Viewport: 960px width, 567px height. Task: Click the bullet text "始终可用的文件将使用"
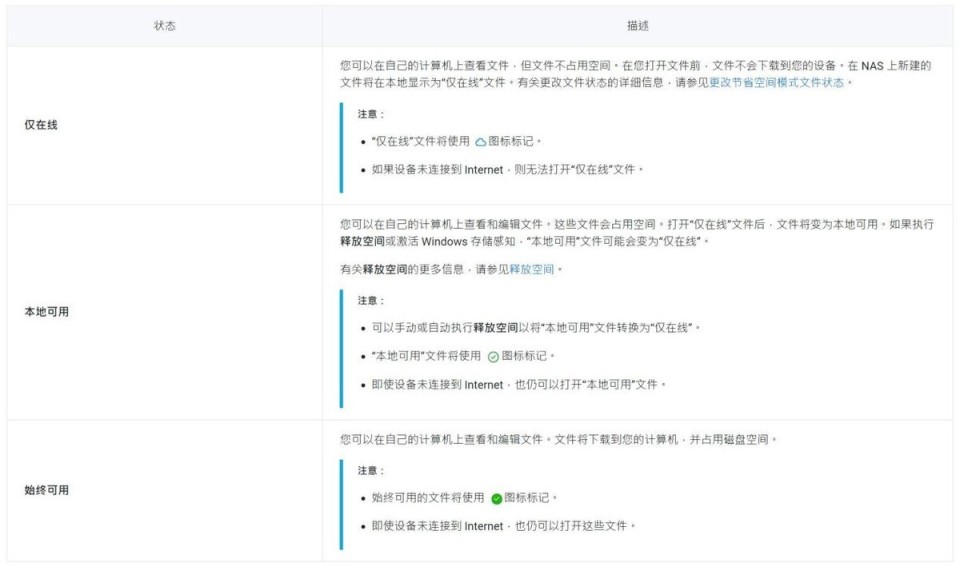(428, 497)
